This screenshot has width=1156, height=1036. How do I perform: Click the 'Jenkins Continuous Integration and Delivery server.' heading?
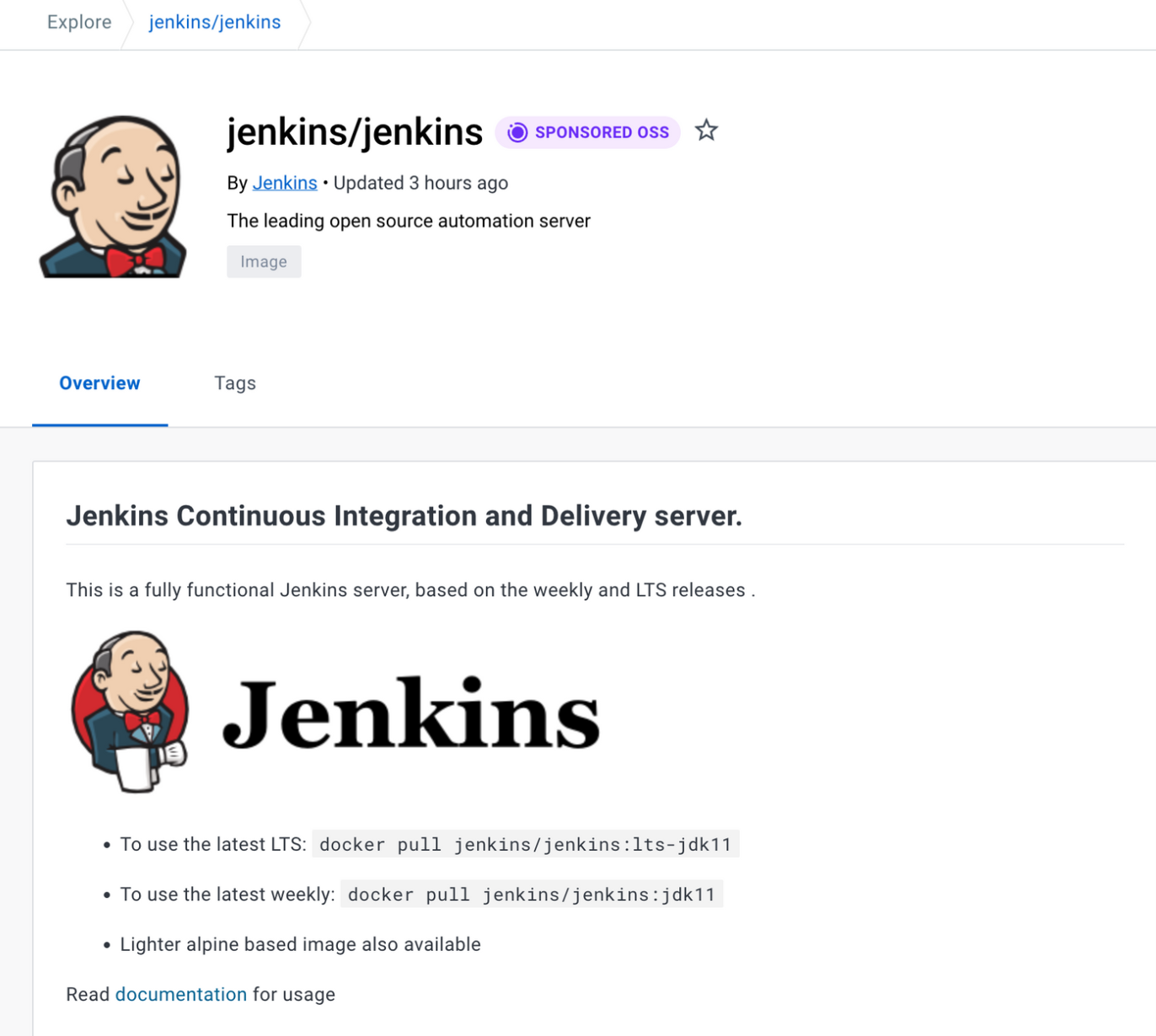[404, 515]
